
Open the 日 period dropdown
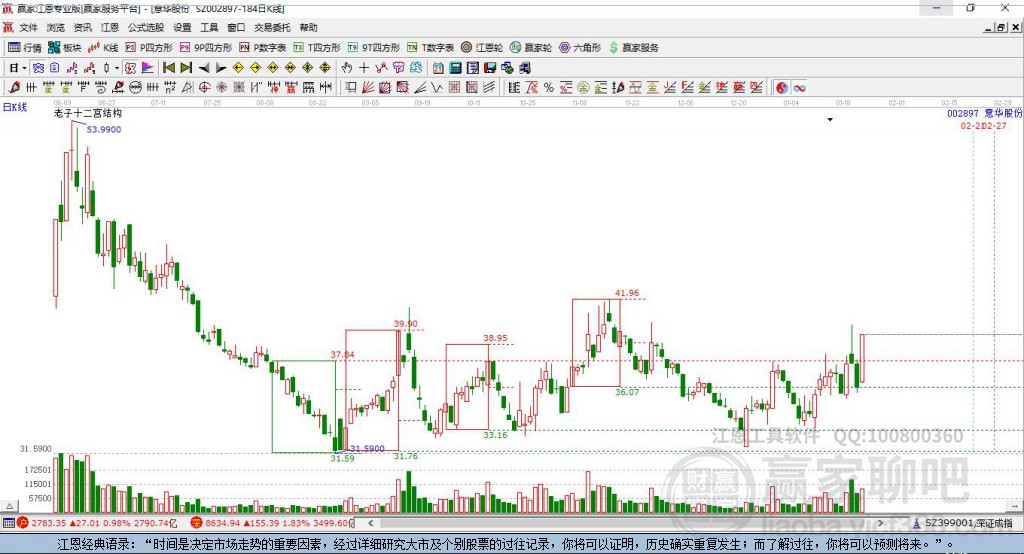pos(17,68)
